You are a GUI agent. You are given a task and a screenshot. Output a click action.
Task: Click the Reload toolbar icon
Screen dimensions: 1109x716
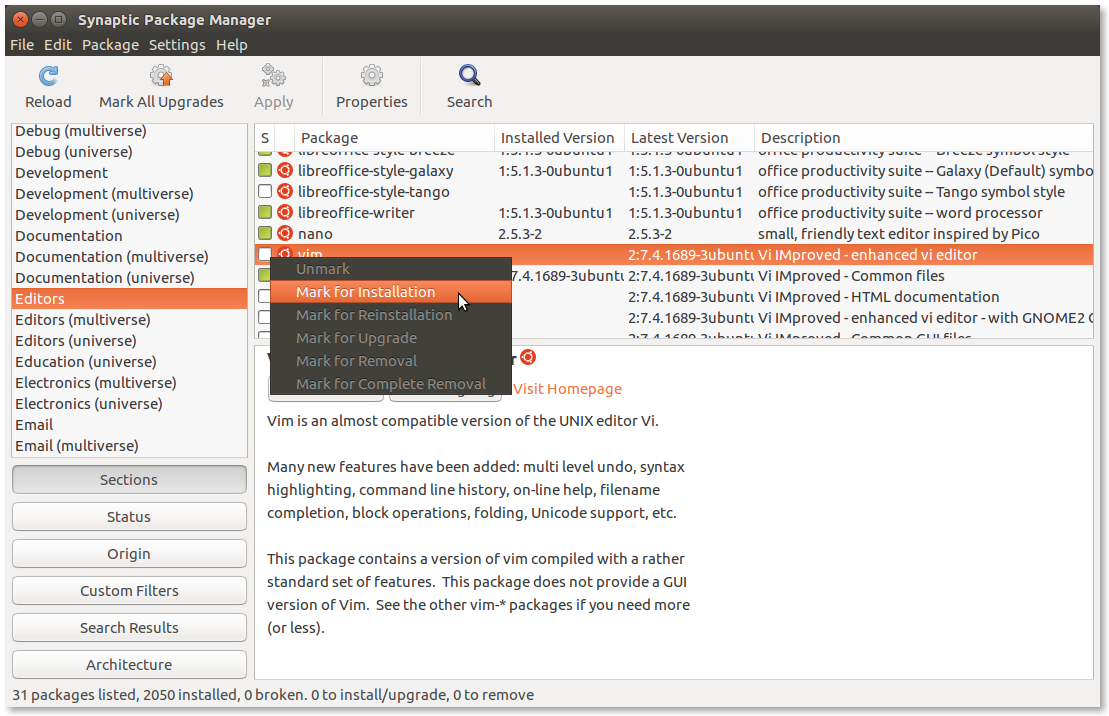(x=48, y=76)
